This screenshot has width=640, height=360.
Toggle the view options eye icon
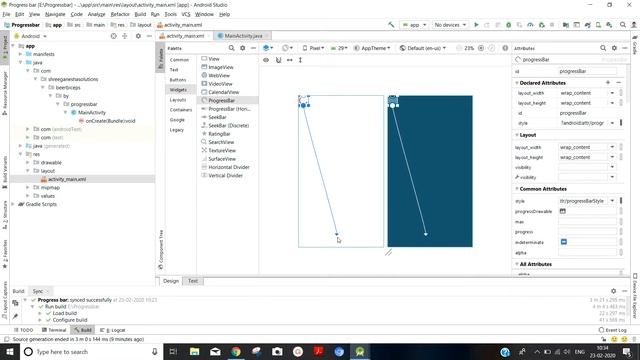(x=266, y=60)
